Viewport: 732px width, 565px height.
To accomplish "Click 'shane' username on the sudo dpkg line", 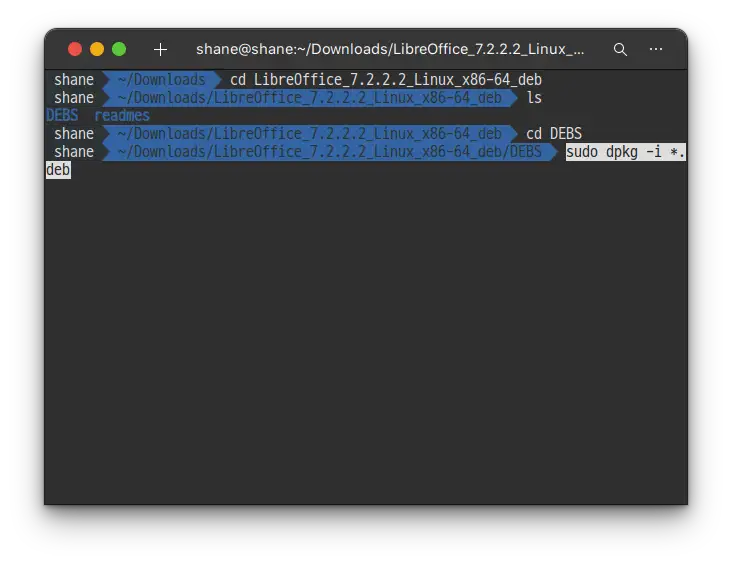I will [x=74, y=152].
